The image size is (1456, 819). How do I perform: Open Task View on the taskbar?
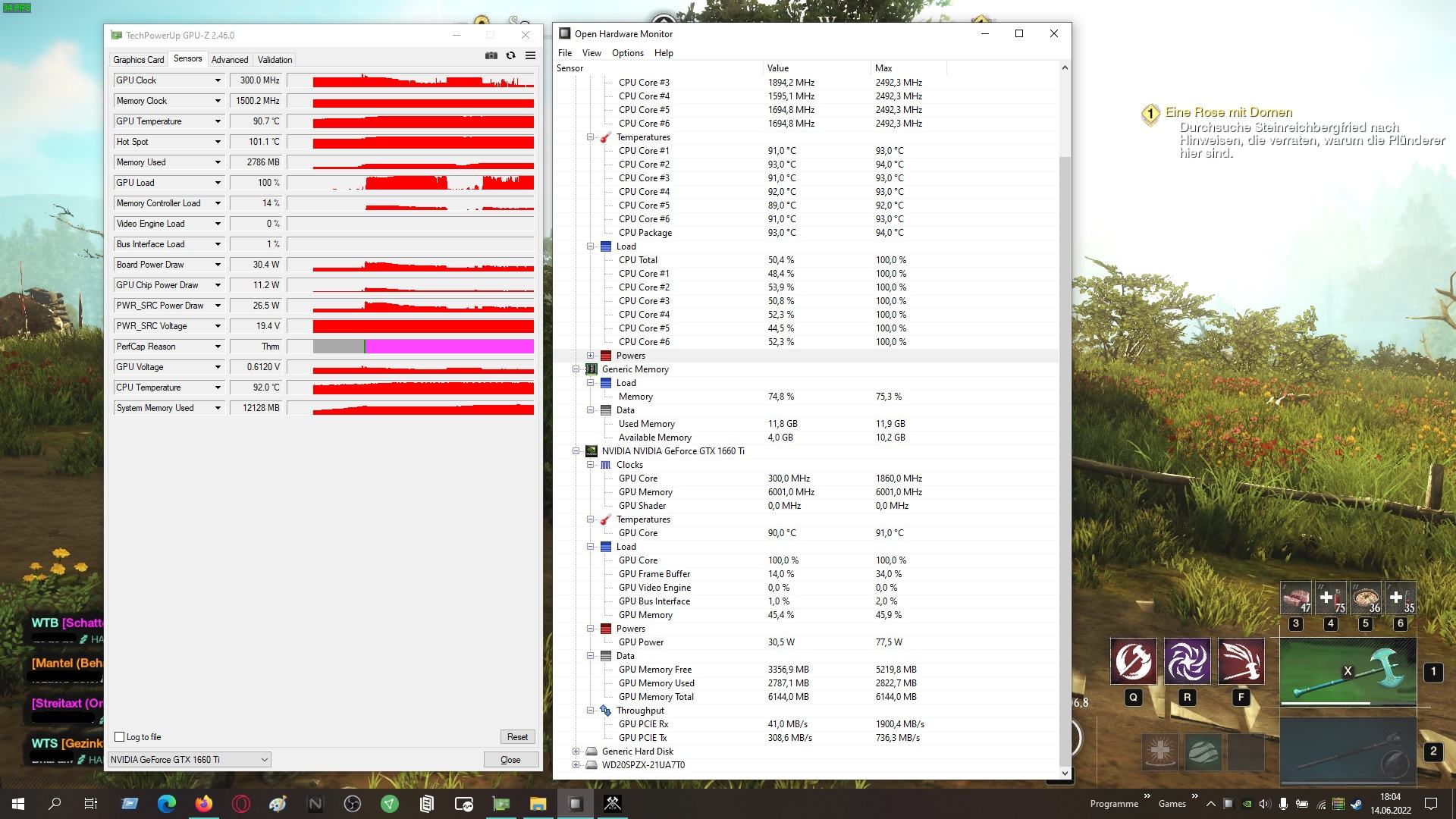[x=91, y=804]
